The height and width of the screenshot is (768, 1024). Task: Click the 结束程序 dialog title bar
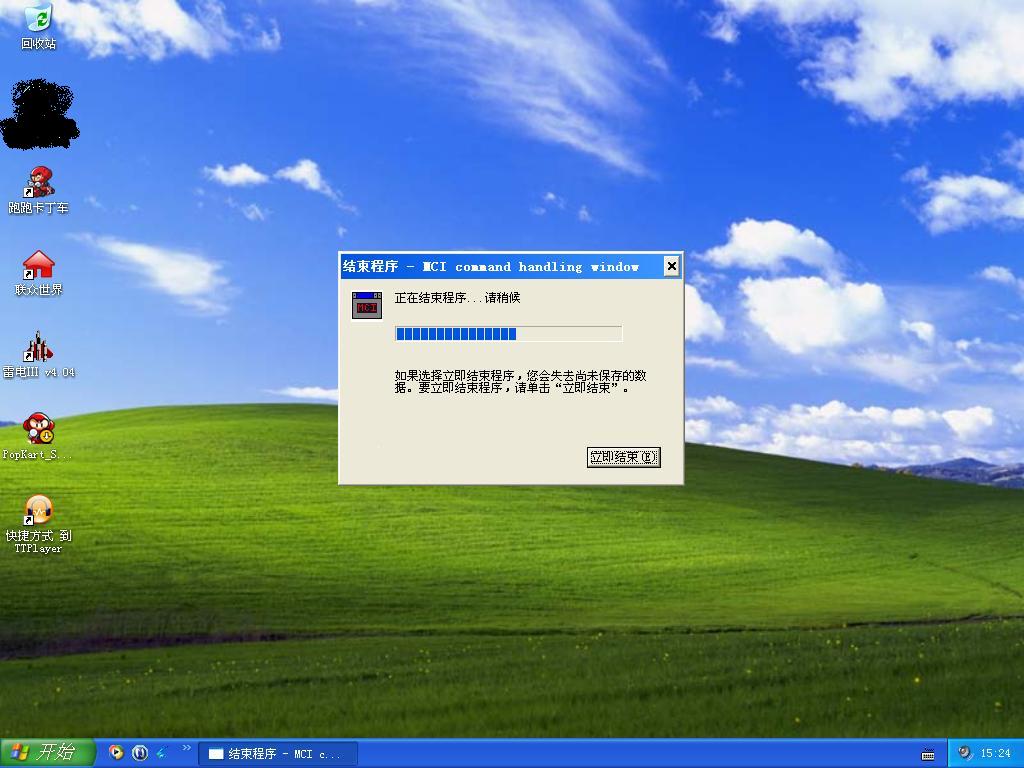point(511,266)
